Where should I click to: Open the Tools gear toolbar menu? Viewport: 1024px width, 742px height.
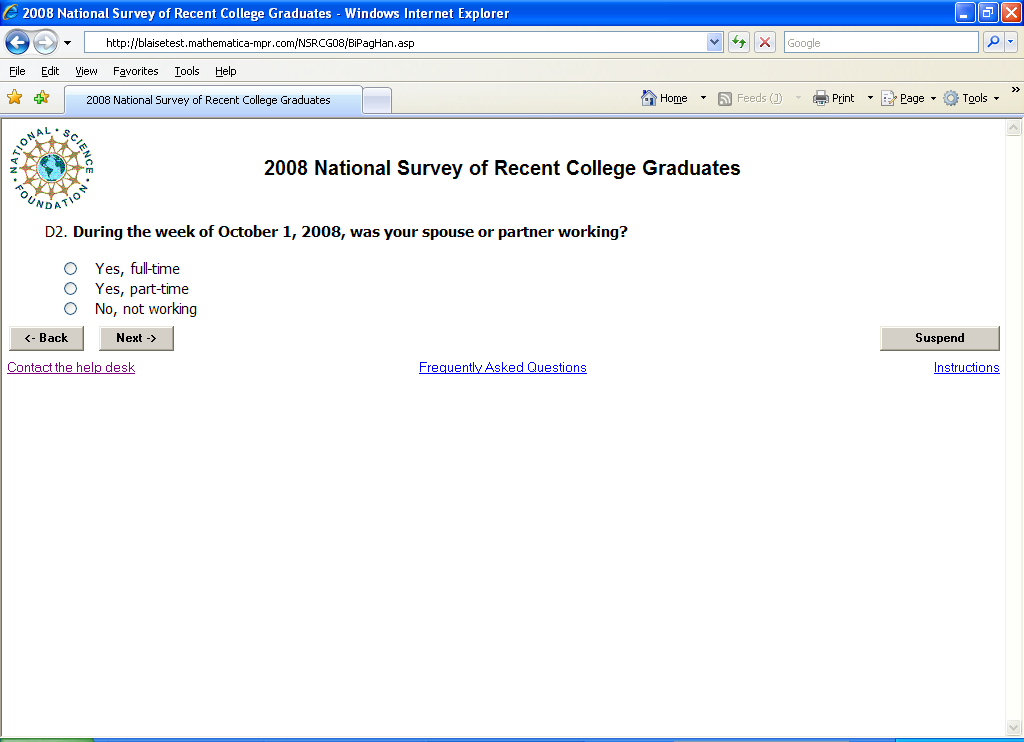[971, 98]
